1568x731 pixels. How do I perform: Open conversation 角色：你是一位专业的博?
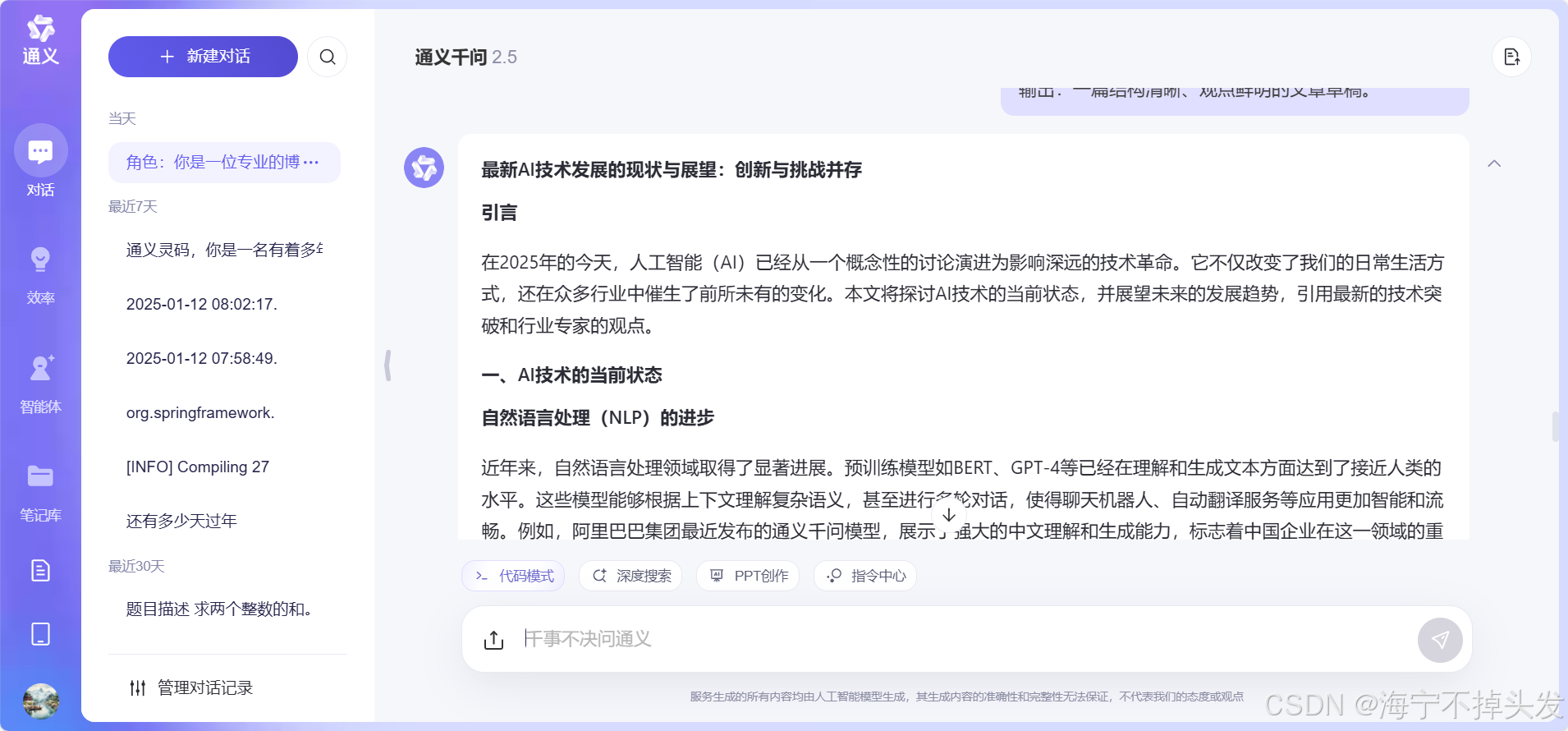(224, 162)
